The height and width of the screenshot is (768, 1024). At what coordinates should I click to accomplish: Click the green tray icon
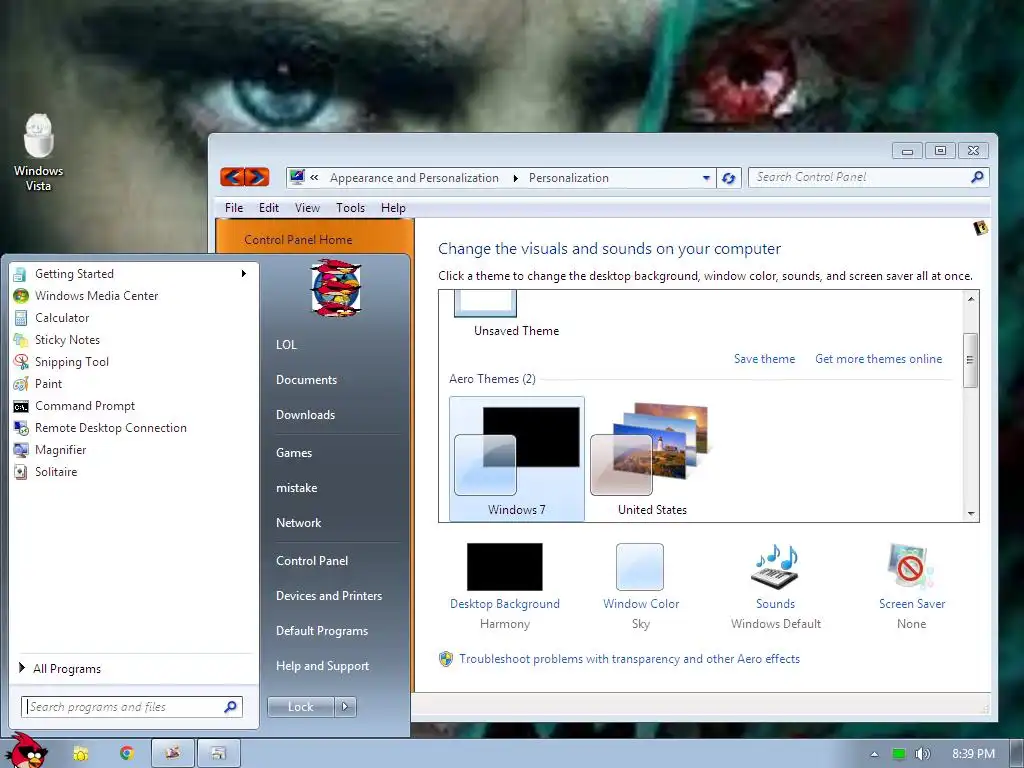[x=899, y=754]
